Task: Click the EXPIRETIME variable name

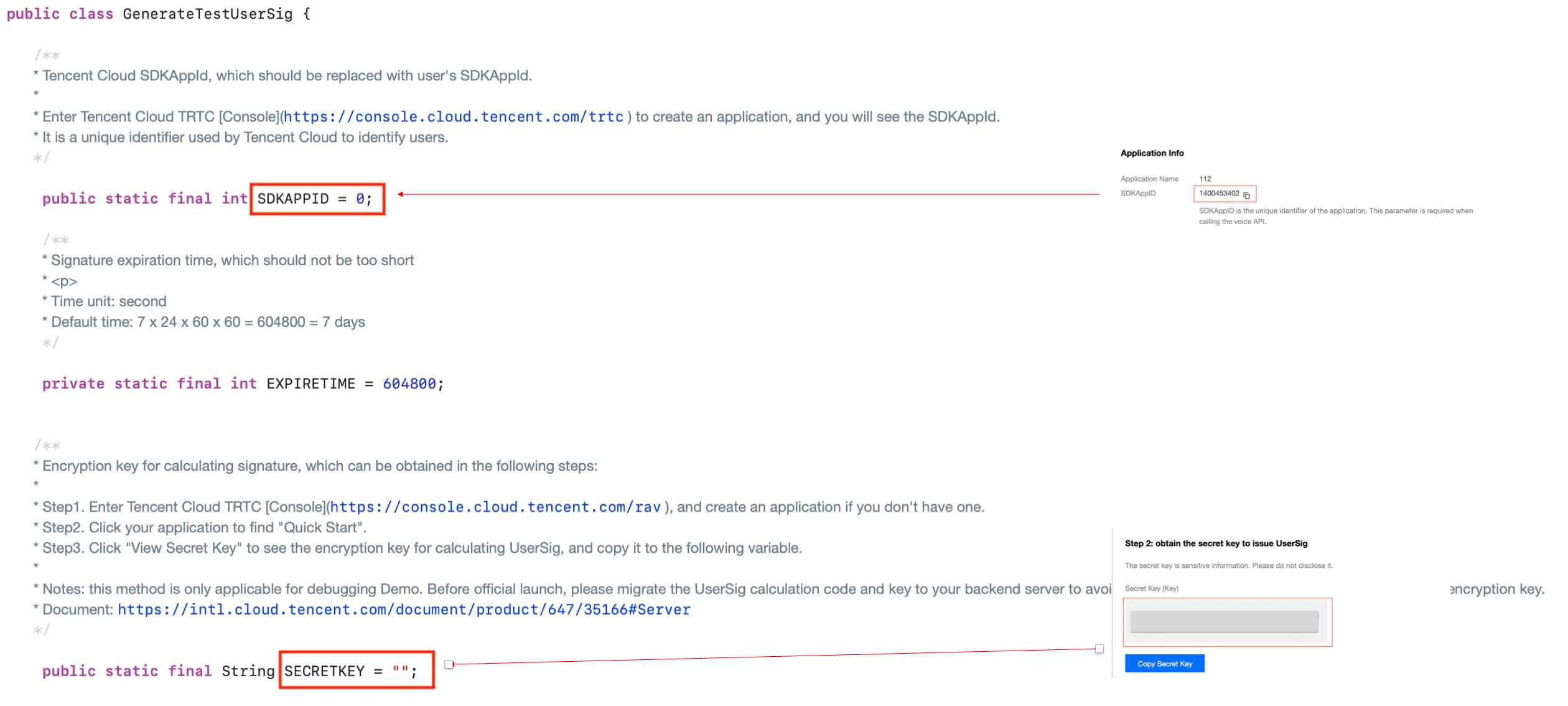Action: click(310, 384)
